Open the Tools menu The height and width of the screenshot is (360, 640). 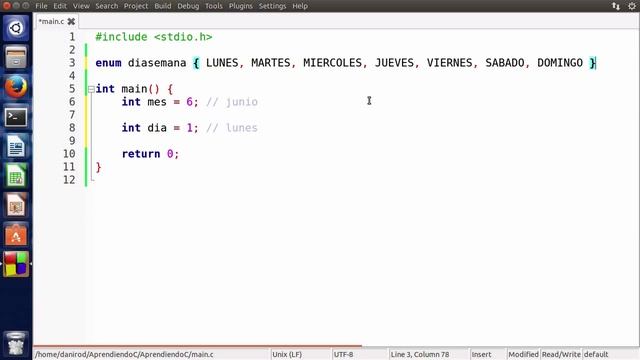(x=213, y=6)
